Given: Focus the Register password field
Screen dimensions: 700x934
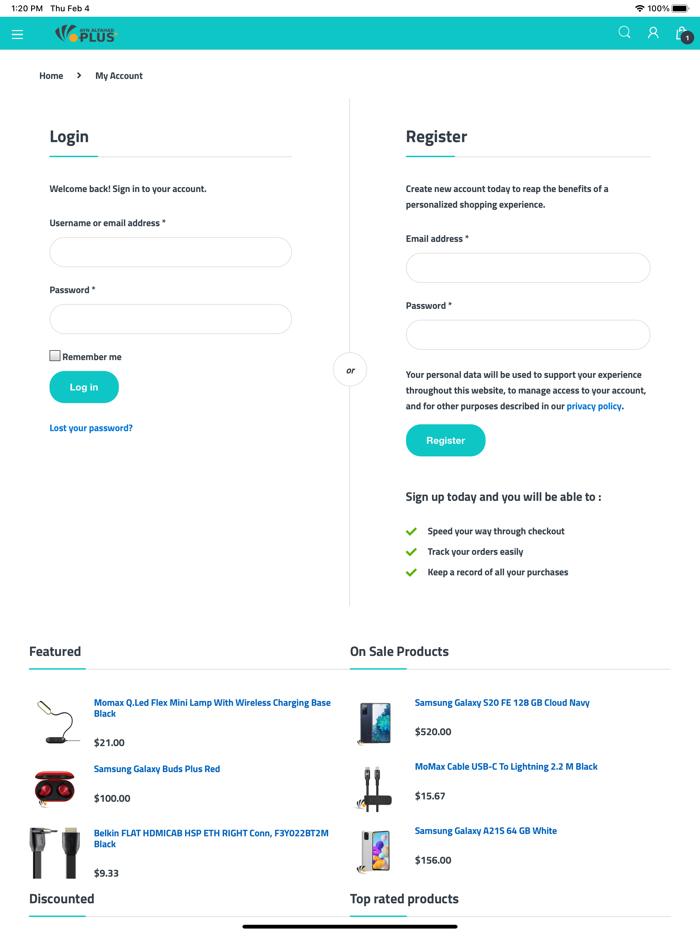Looking at the screenshot, I should tap(527, 335).
